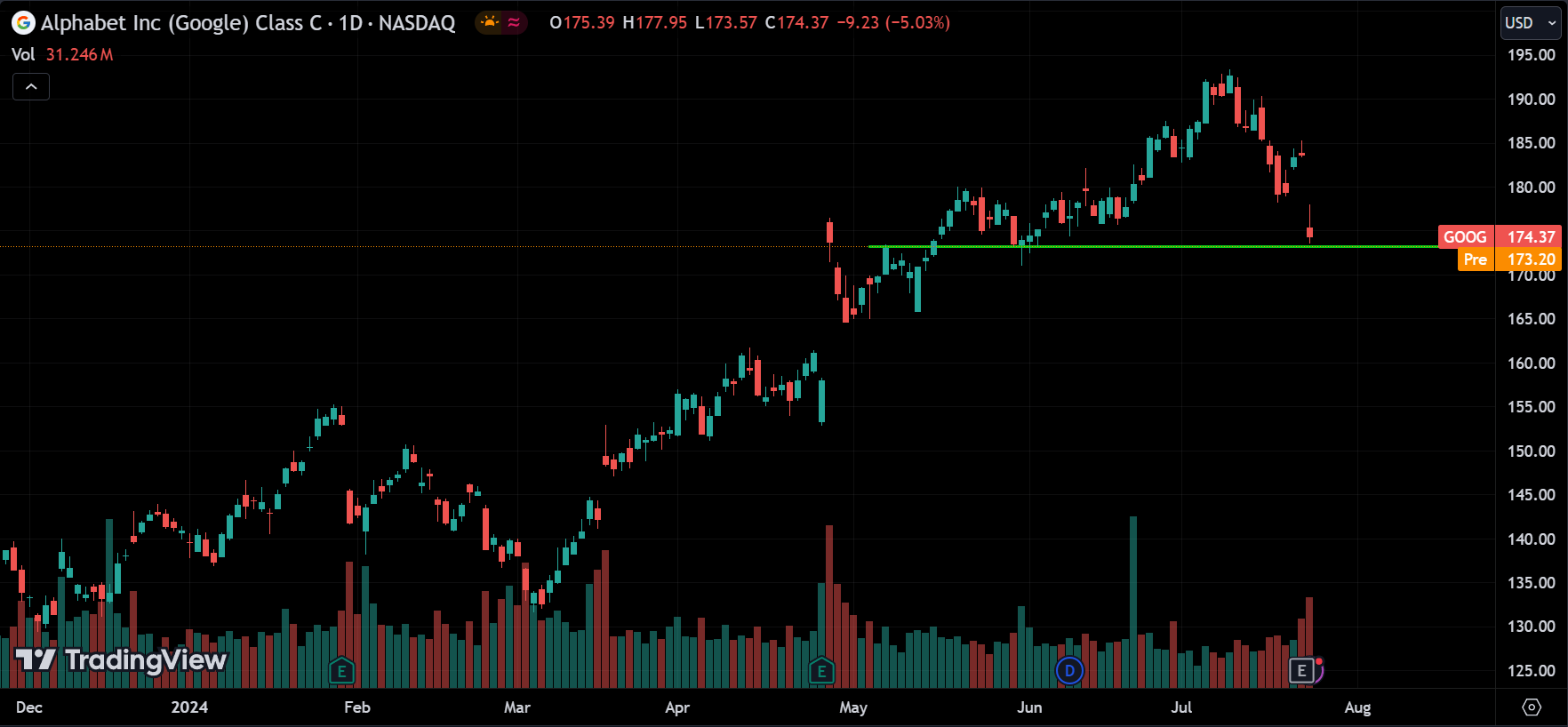This screenshot has height=727, width=1568.
Task: Select the GOOG price label 174.37
Action: (x=1500, y=236)
